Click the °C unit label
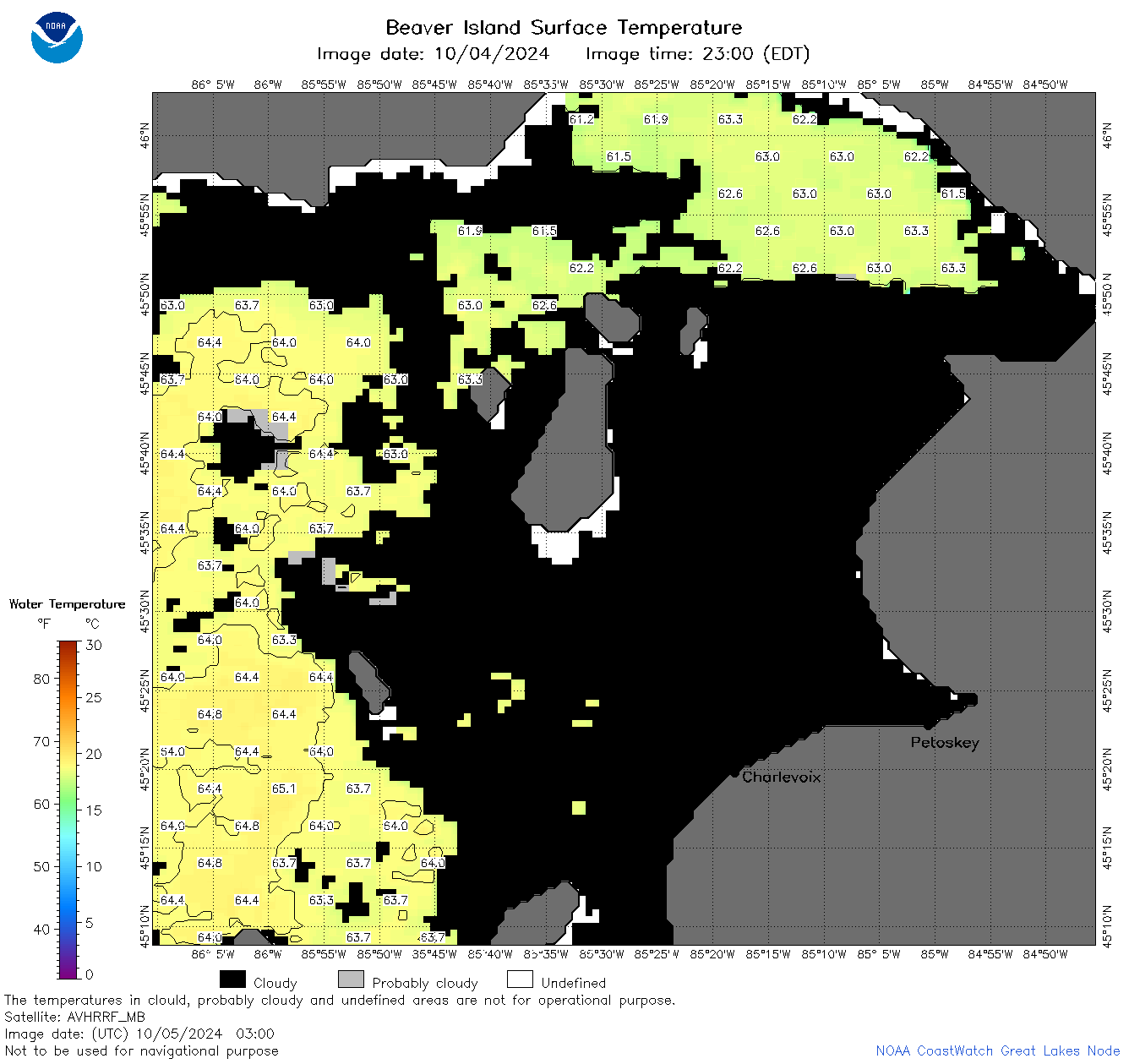This screenshot has width=1129, height=1064. (92, 624)
